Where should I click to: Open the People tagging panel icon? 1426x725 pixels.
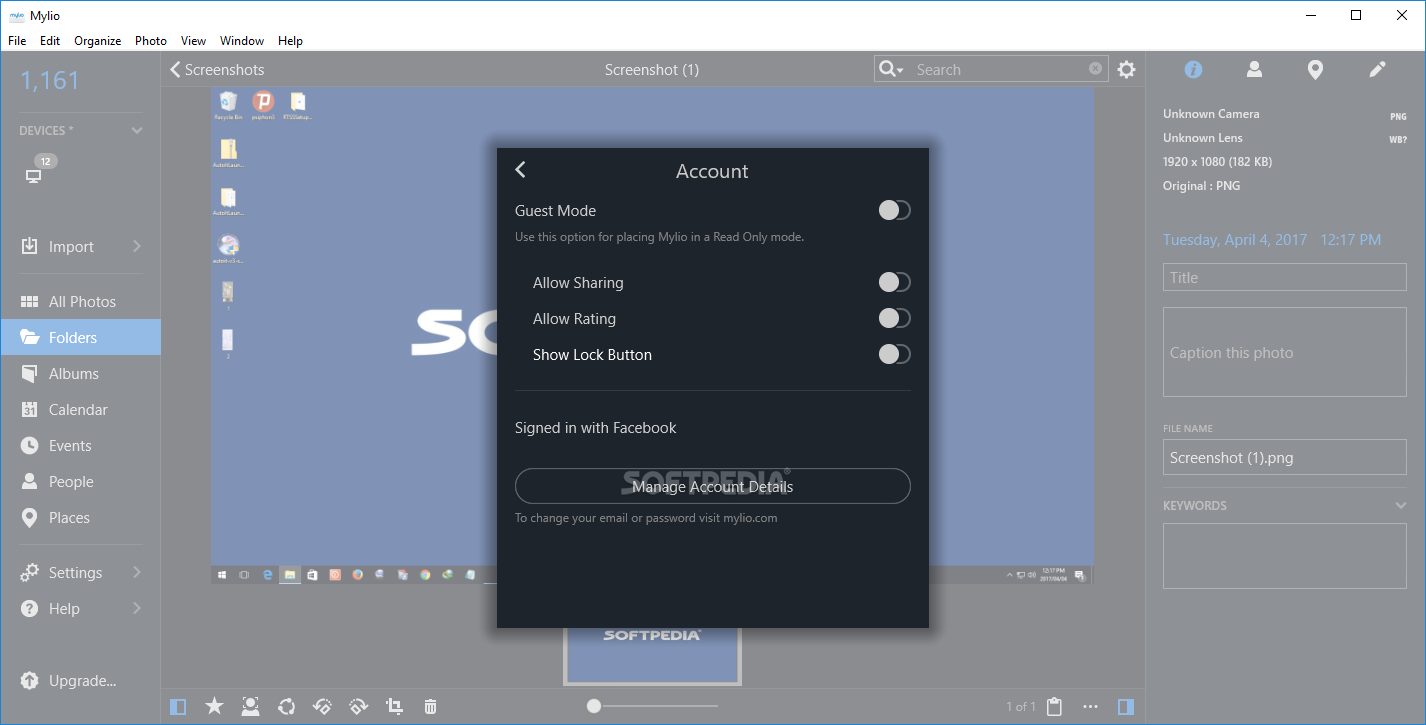[1254, 69]
